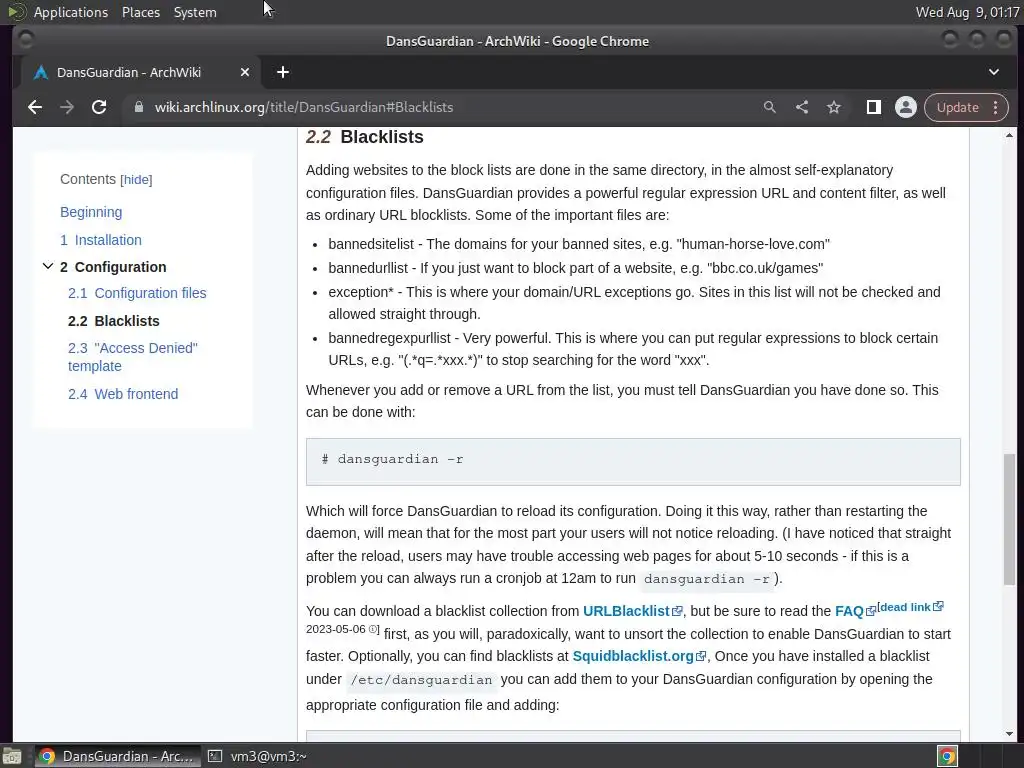View site info via the lock icon
This screenshot has height=768, width=1024.
click(x=138, y=107)
